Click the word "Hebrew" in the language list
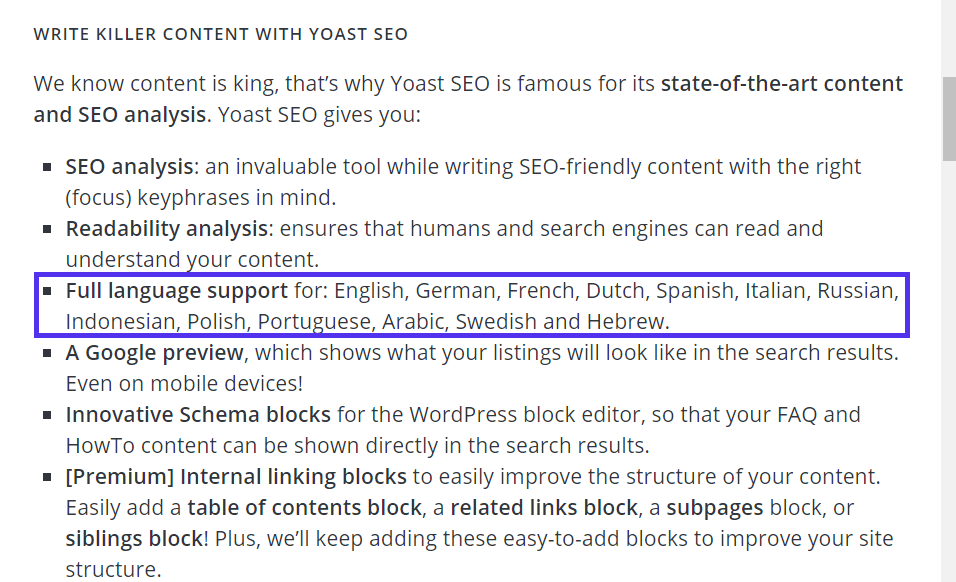The image size is (956, 582). tap(627, 322)
